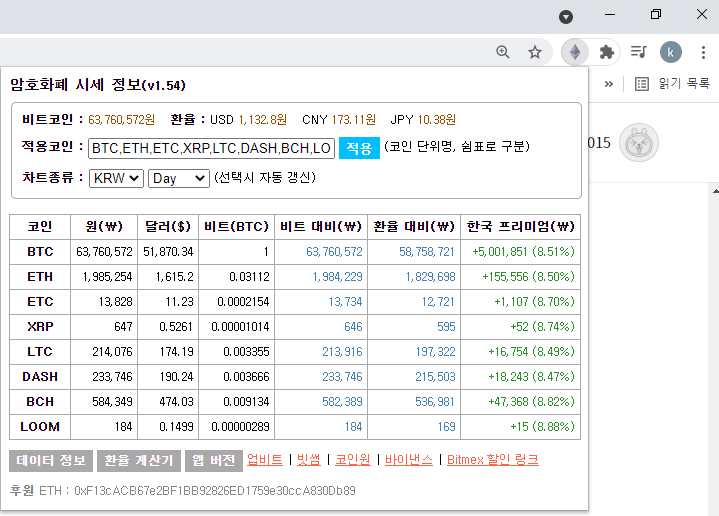Click ETC exchange-rate value 12,721

(x=438, y=302)
